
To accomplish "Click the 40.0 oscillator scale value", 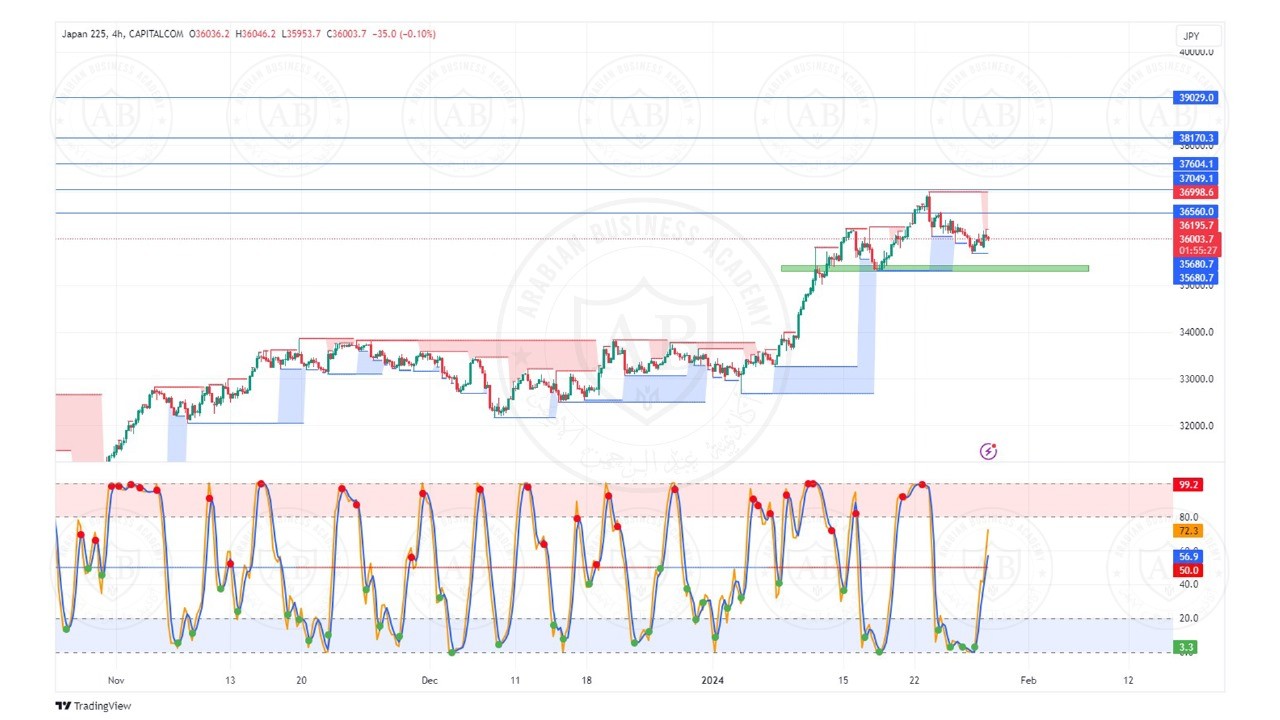I will click(x=1189, y=585).
